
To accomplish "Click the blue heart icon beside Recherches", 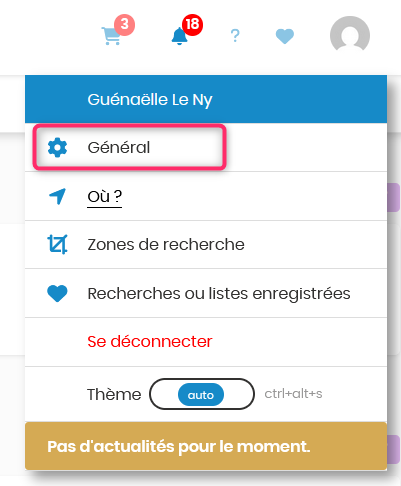I will pyautogui.click(x=57, y=293).
